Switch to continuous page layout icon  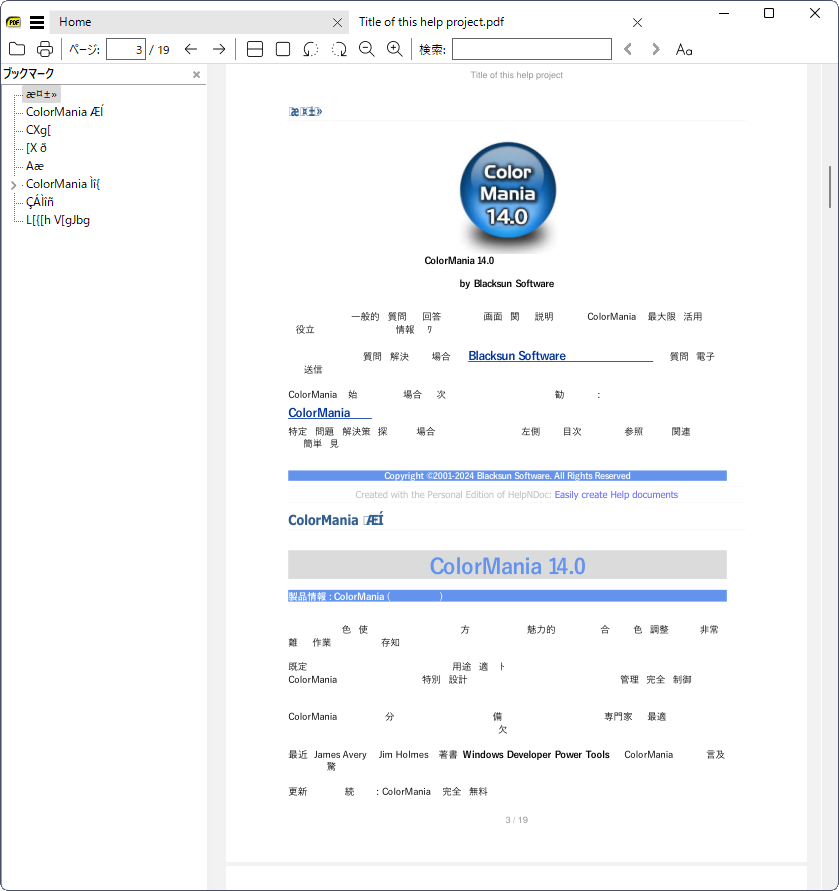click(255, 49)
